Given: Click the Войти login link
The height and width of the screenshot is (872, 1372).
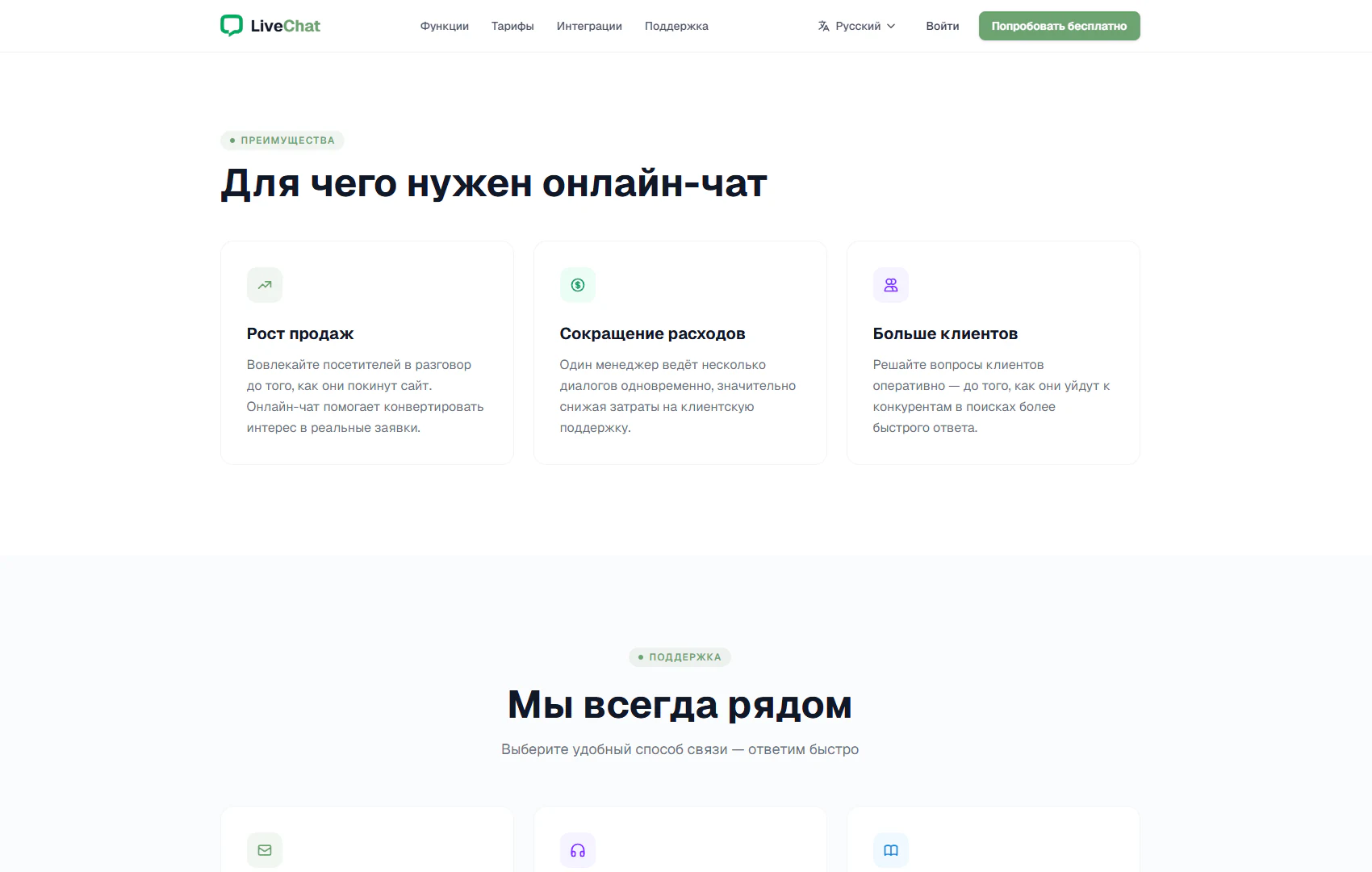Looking at the screenshot, I should (x=943, y=26).
